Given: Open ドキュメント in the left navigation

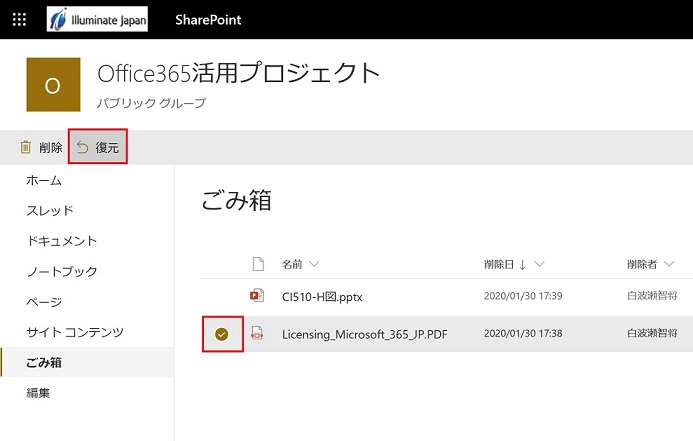Looking at the screenshot, I should click(x=62, y=241).
